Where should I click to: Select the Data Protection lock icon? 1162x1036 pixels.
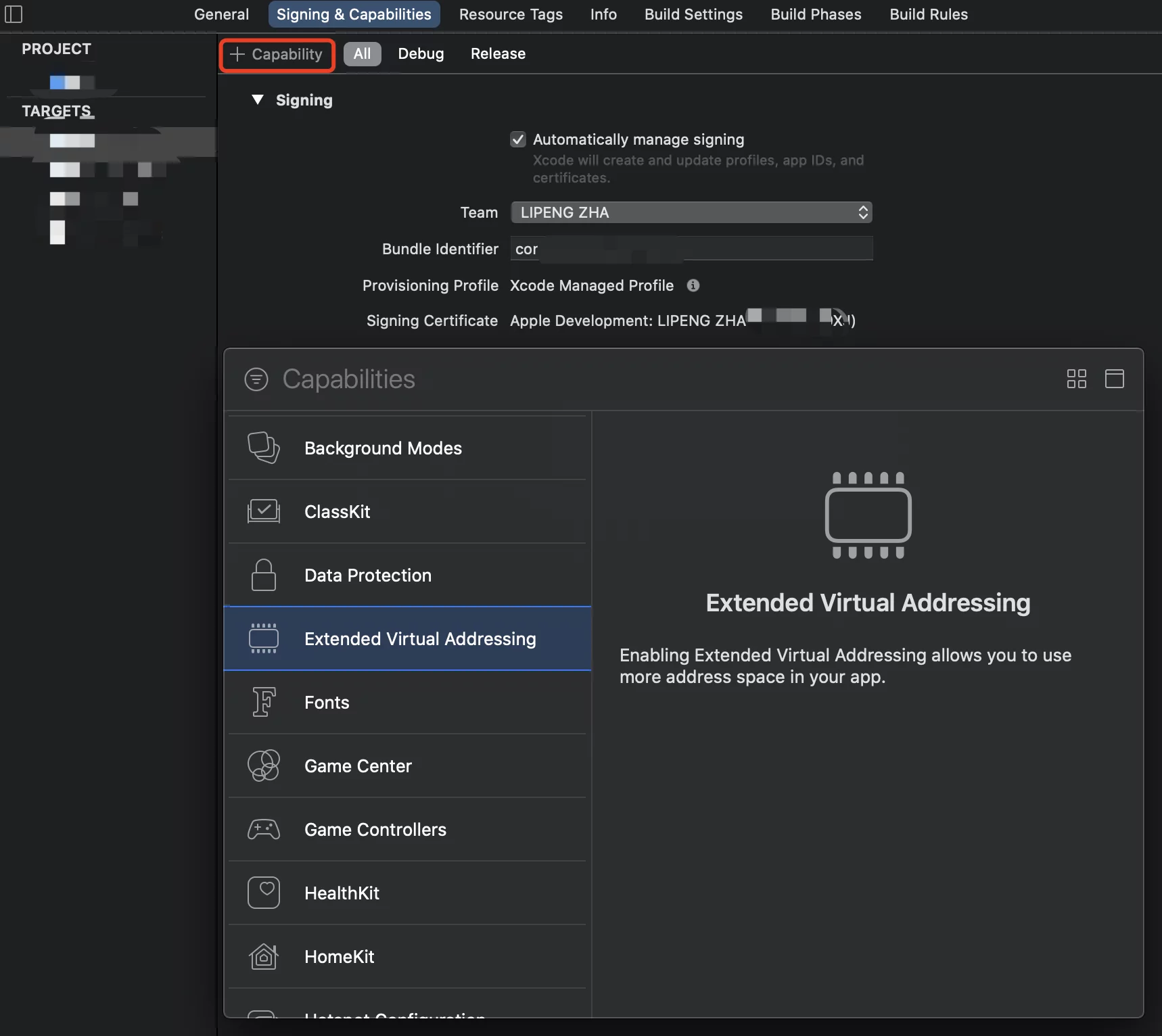(264, 575)
